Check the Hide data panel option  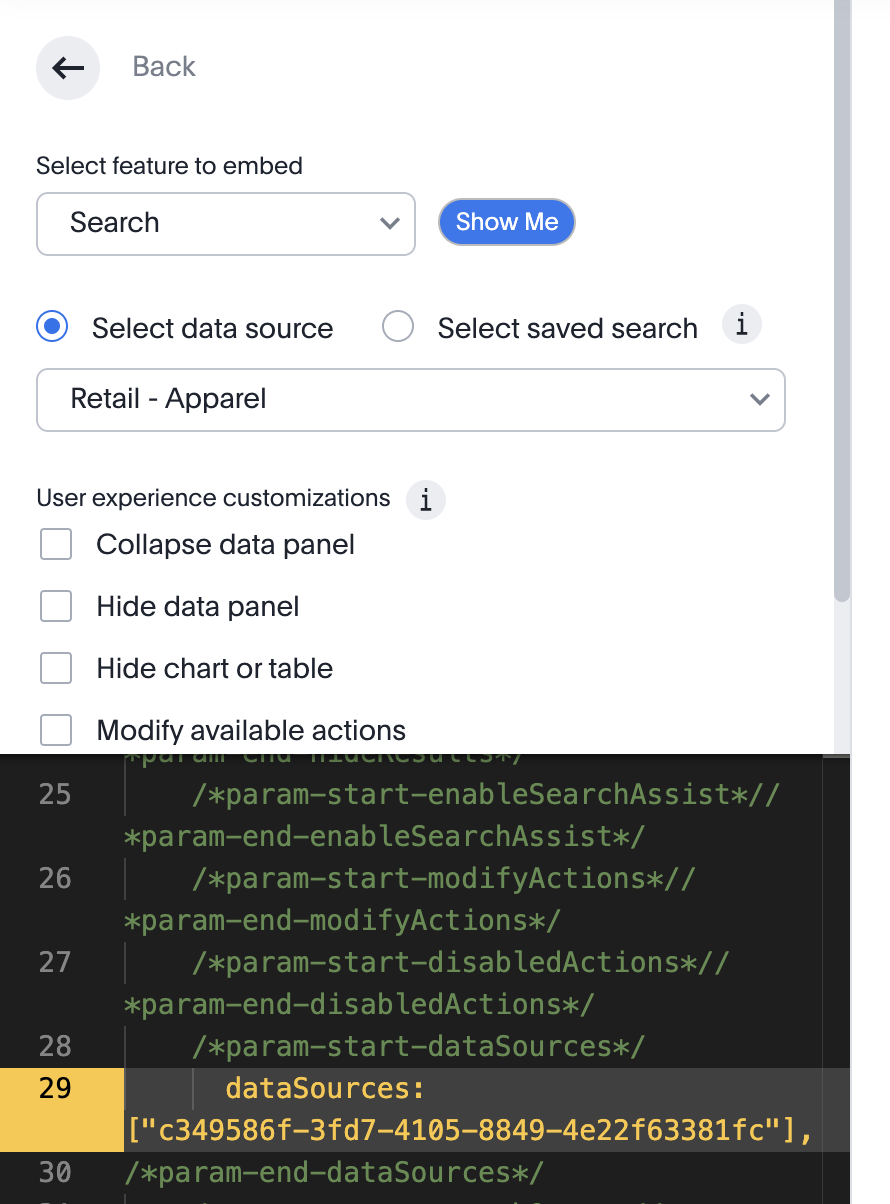[56, 607]
